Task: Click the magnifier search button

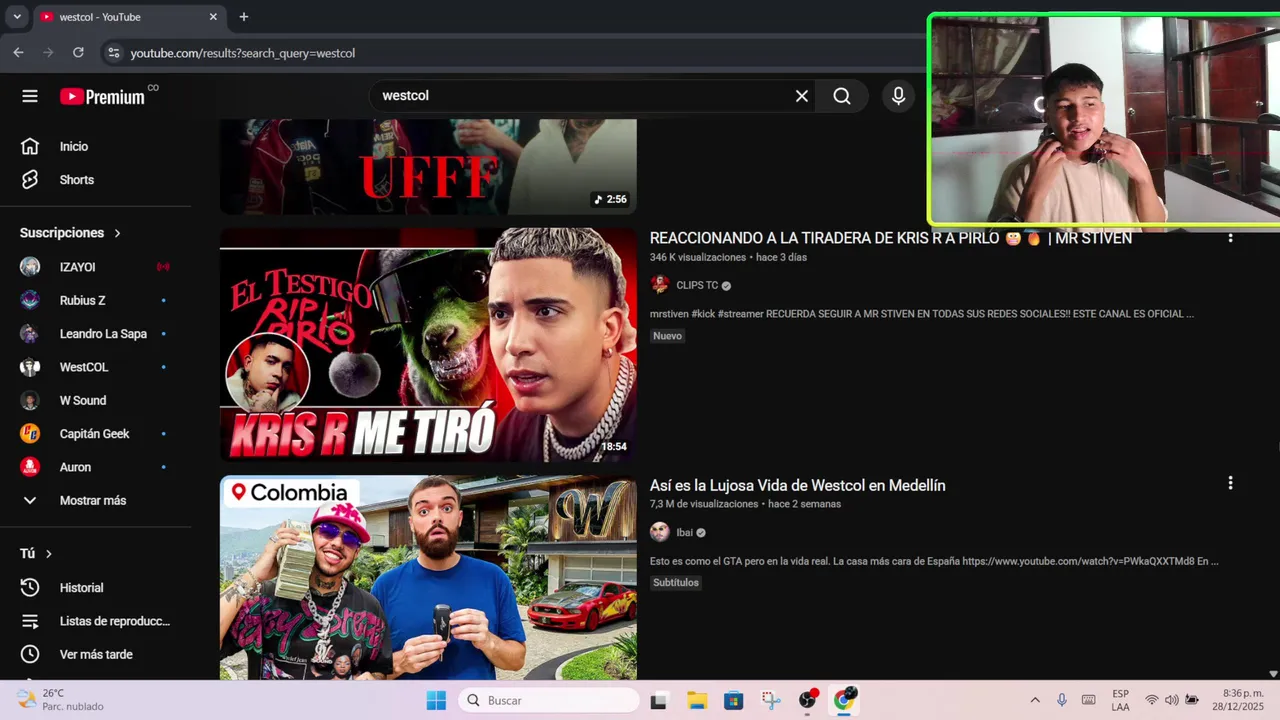Action: pos(842,96)
